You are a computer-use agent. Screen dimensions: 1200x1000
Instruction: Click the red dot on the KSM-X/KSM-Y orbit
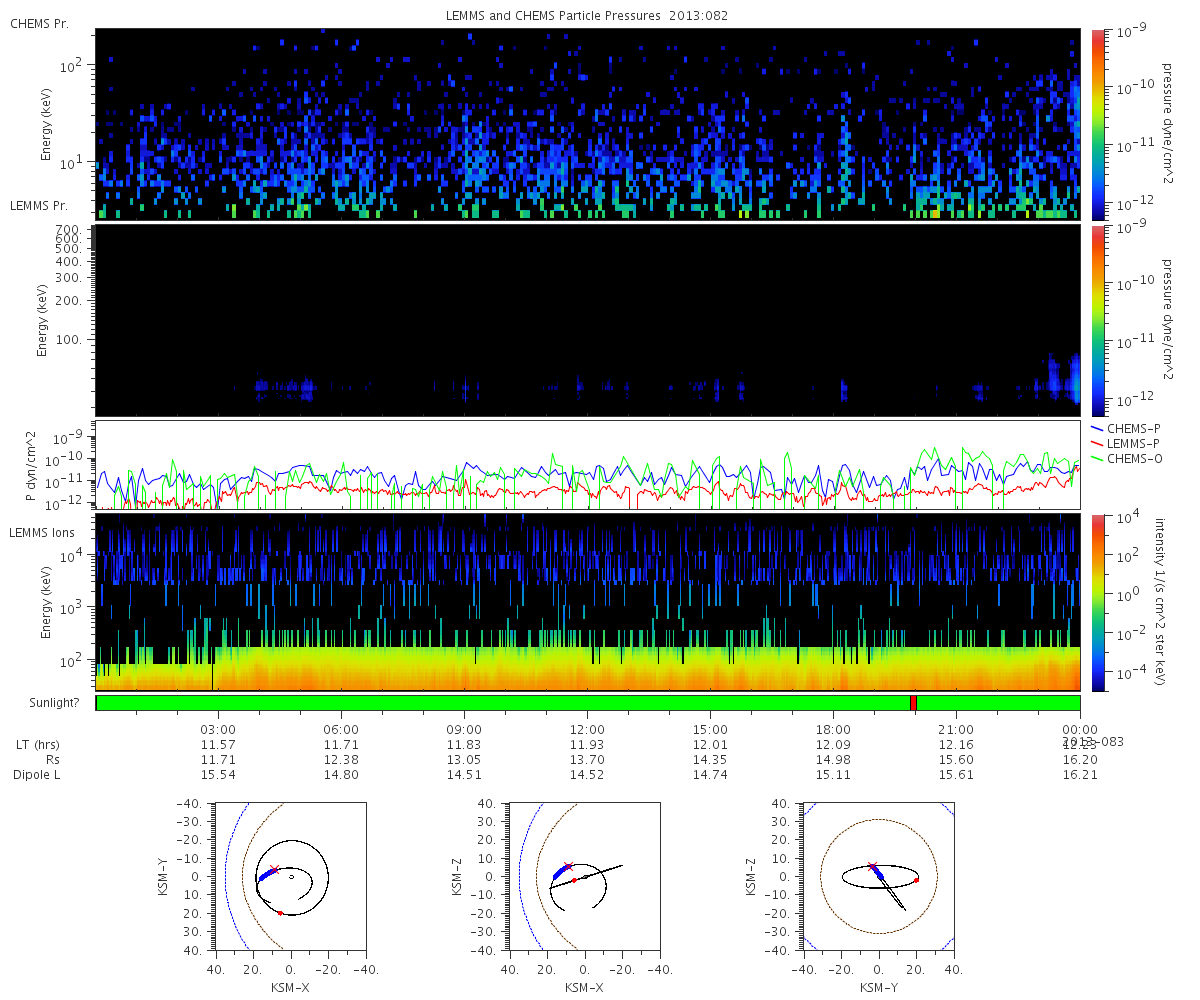(280, 913)
